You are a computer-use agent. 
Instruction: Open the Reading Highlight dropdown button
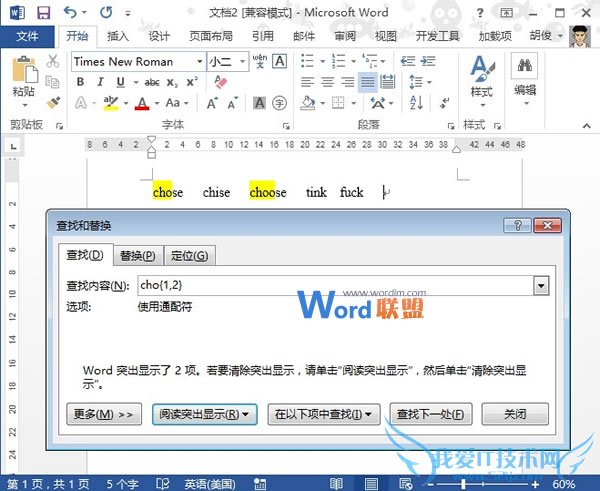205,414
